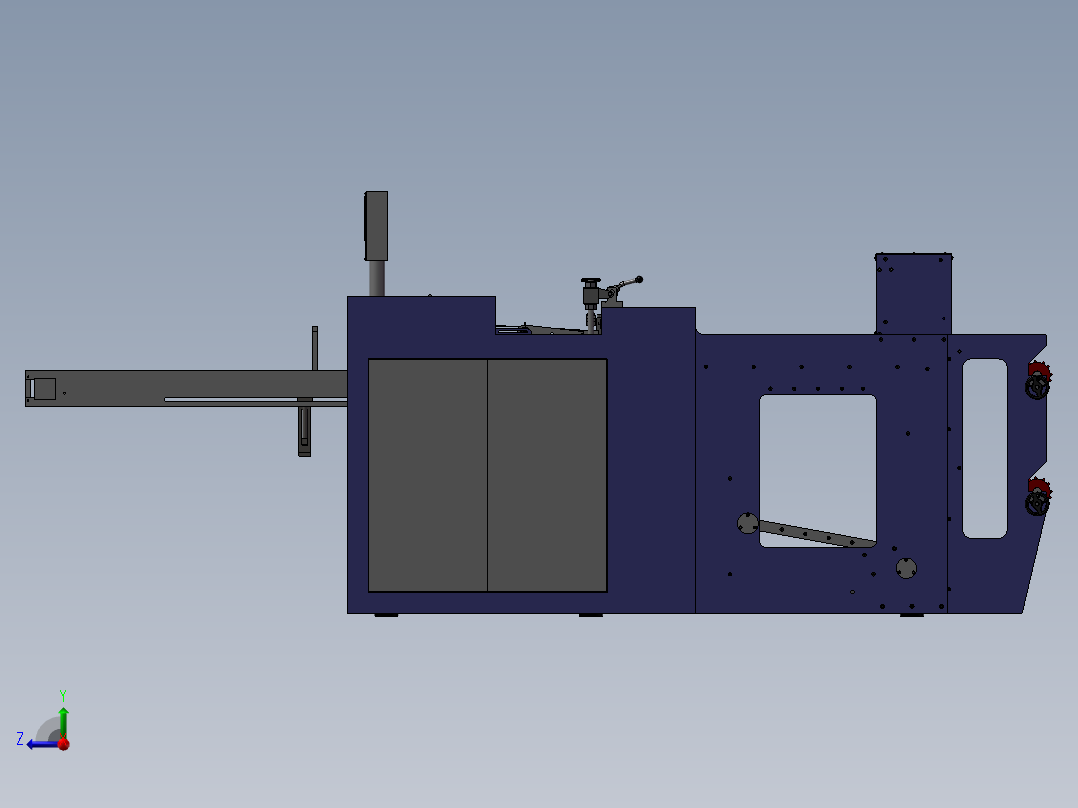Select the right gray cabinet door panel

point(547,475)
